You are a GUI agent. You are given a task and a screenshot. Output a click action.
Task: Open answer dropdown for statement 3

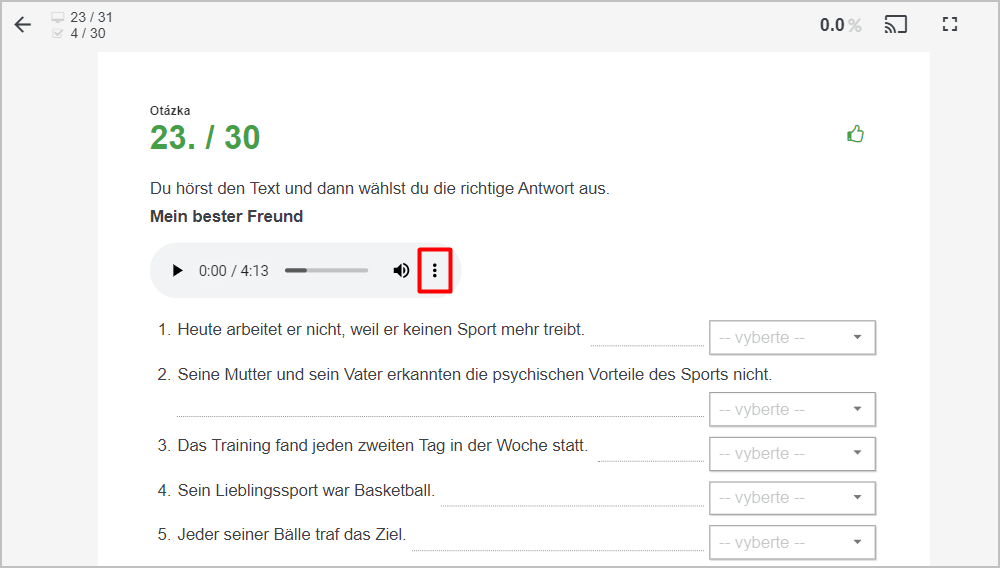coord(792,453)
